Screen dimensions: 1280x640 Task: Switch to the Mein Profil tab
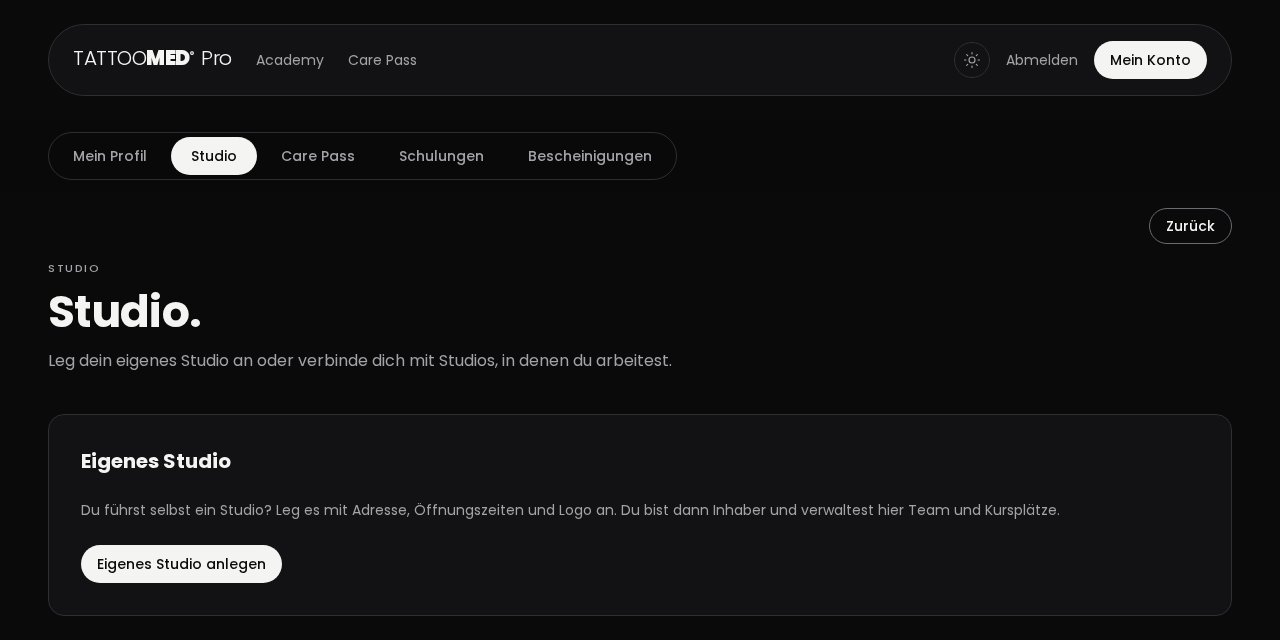click(x=110, y=156)
